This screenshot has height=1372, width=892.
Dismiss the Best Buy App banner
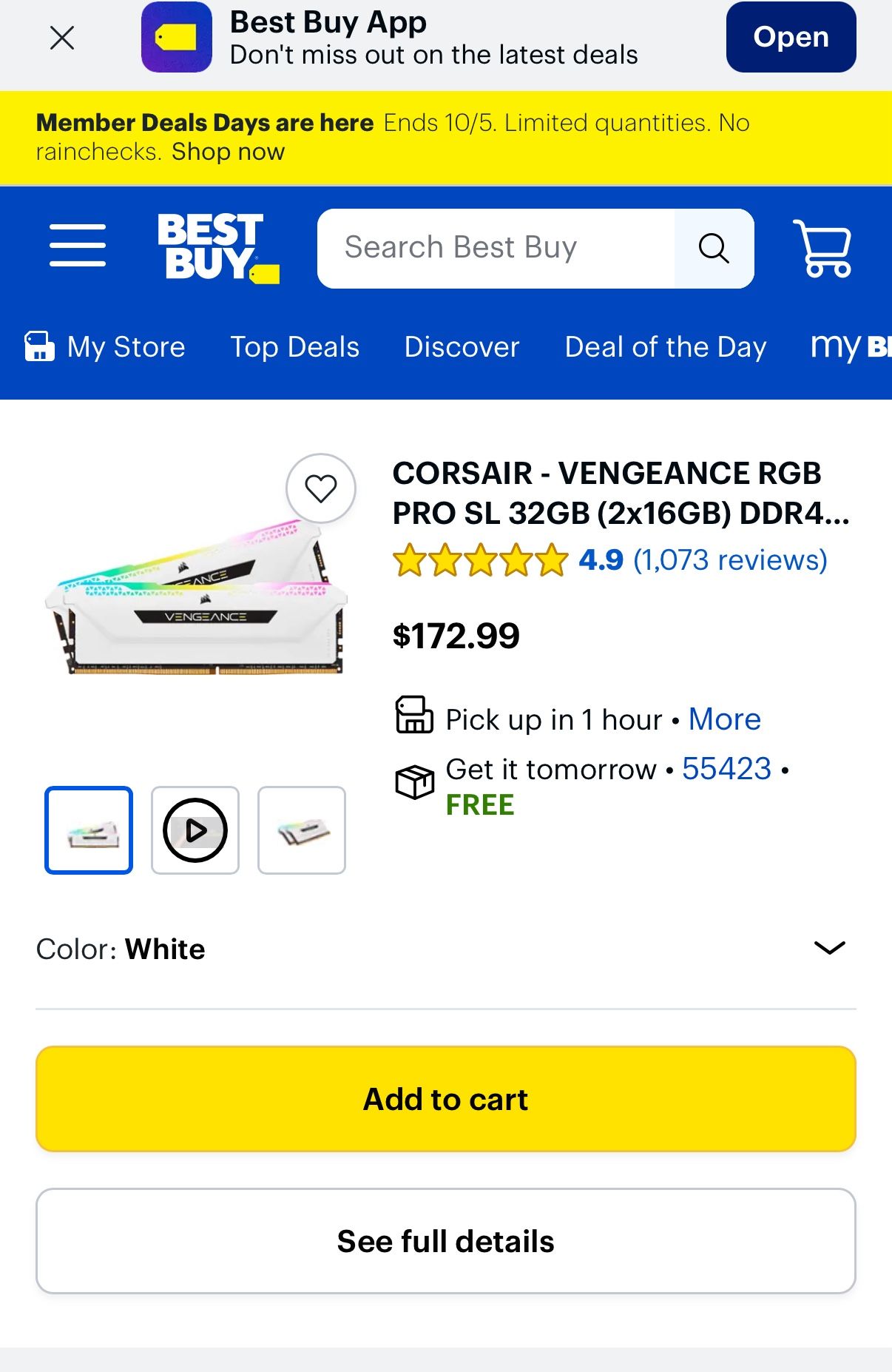pyautogui.click(x=62, y=38)
